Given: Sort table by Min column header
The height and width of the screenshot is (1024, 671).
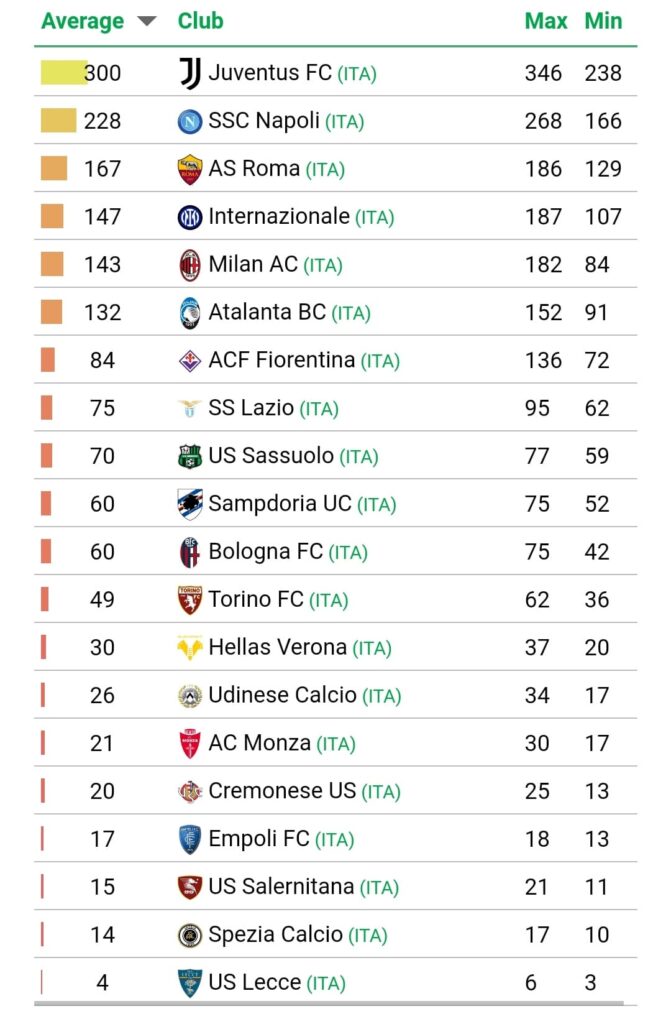Looking at the screenshot, I should 602,21.
